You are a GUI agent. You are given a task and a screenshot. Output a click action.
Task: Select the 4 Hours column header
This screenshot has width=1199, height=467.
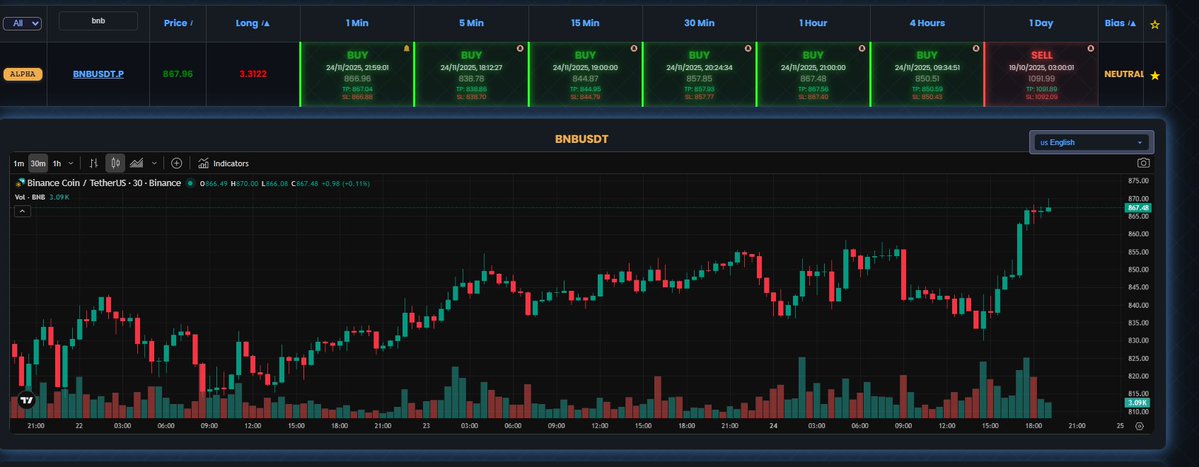(927, 23)
